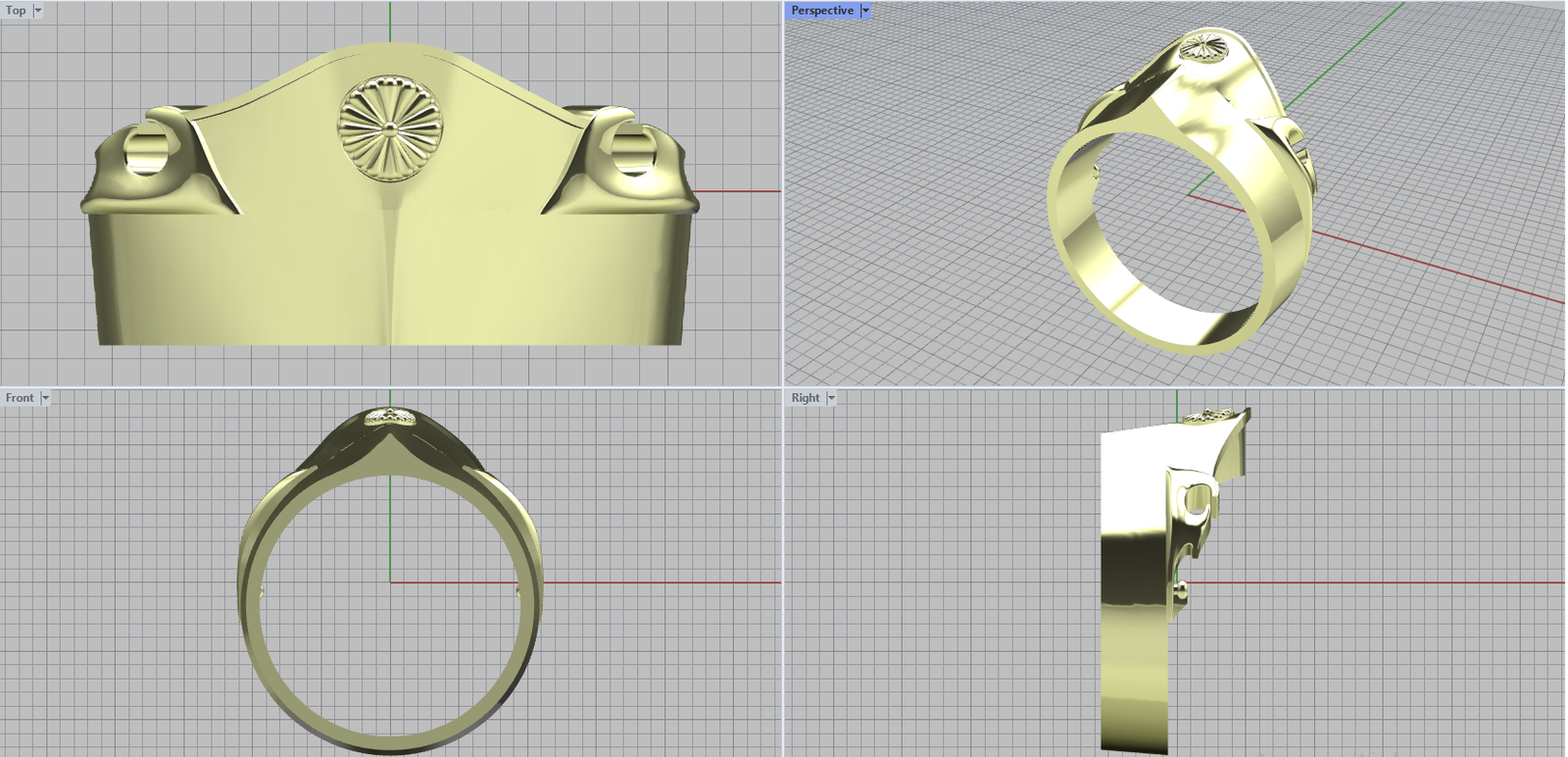1568x757 pixels.
Task: Open the Top viewport dropdown arrow
Action: coord(38,11)
